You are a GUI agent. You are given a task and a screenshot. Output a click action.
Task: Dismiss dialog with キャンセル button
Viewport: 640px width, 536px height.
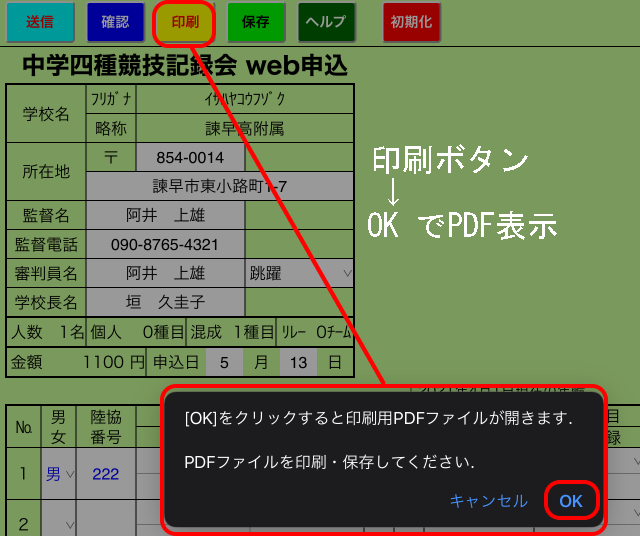click(488, 501)
